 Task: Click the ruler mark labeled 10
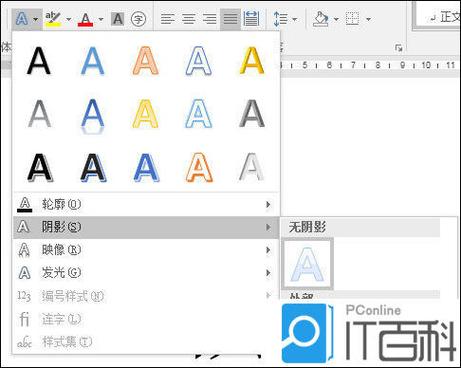click(x=426, y=65)
